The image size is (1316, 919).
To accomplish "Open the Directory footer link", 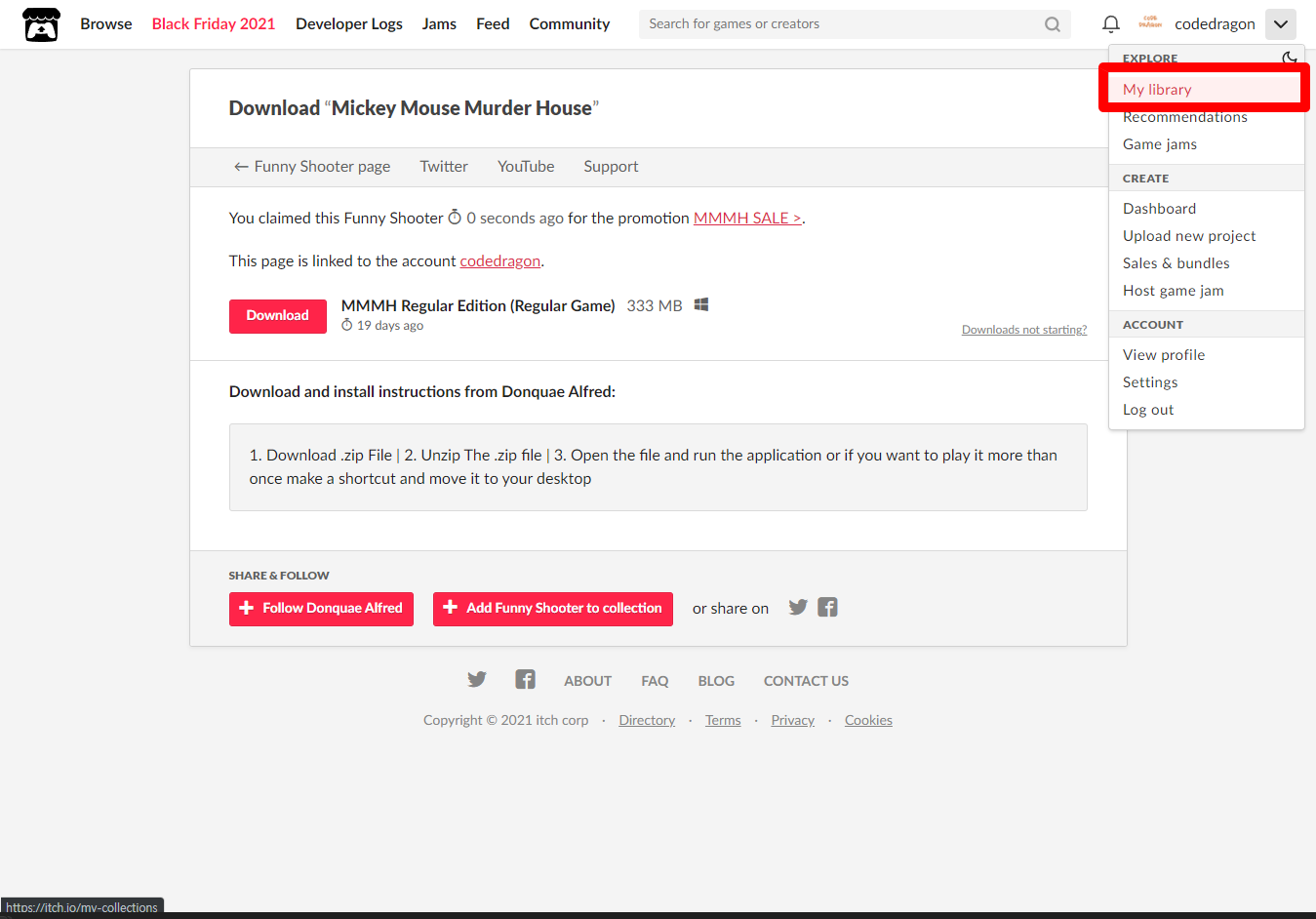I will (647, 721).
